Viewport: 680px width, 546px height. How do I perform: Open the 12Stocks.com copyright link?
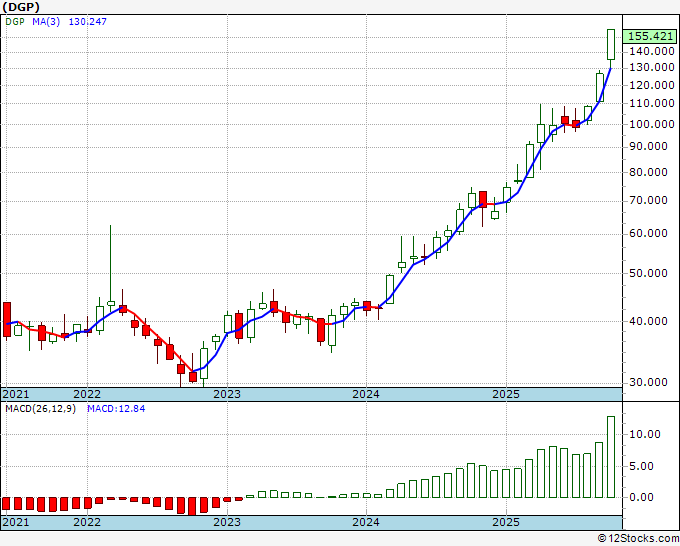[x=638, y=538]
